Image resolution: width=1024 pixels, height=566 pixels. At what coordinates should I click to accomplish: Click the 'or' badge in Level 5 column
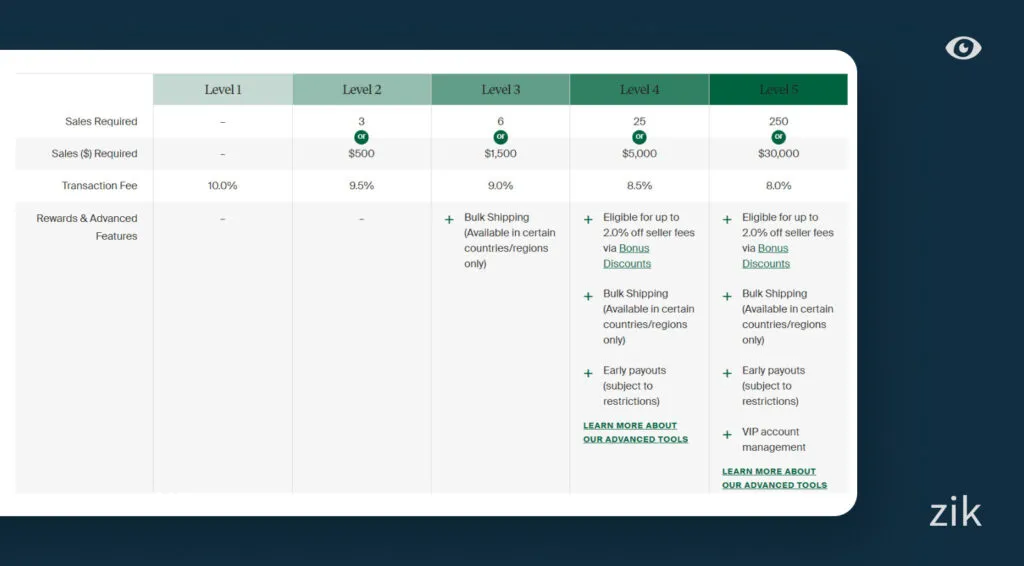778,137
